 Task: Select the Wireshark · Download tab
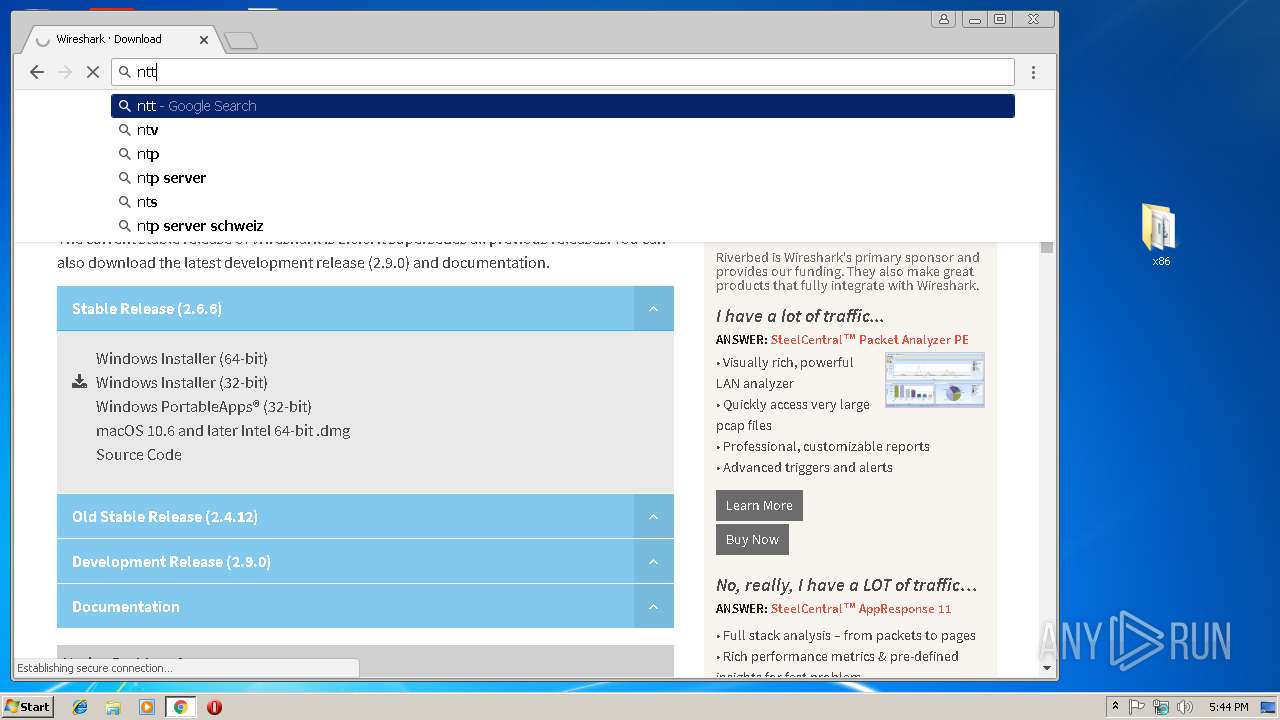pos(120,39)
